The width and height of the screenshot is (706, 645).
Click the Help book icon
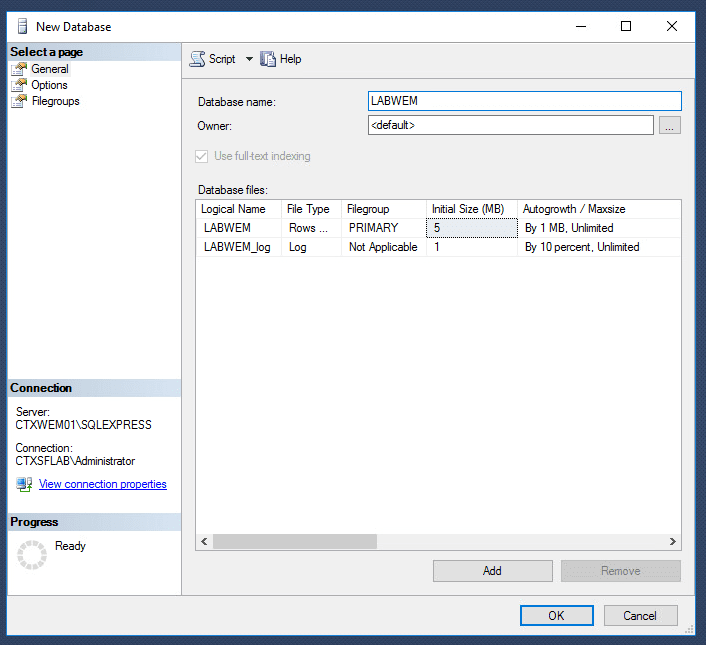268,59
